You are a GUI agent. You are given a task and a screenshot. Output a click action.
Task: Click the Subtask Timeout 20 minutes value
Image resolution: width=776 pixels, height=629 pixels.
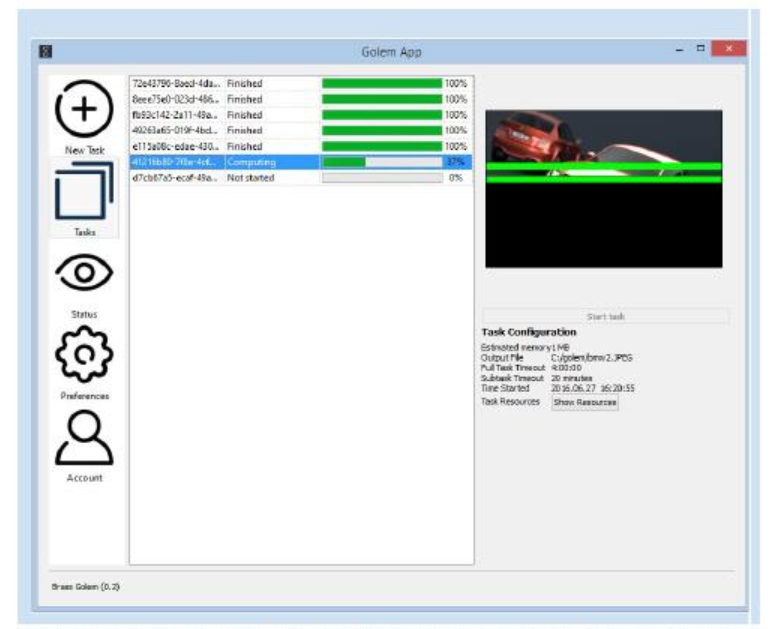tap(572, 378)
